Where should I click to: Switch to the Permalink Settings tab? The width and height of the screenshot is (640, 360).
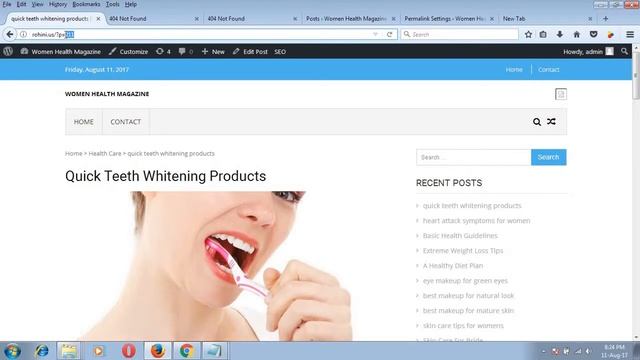tap(449, 19)
